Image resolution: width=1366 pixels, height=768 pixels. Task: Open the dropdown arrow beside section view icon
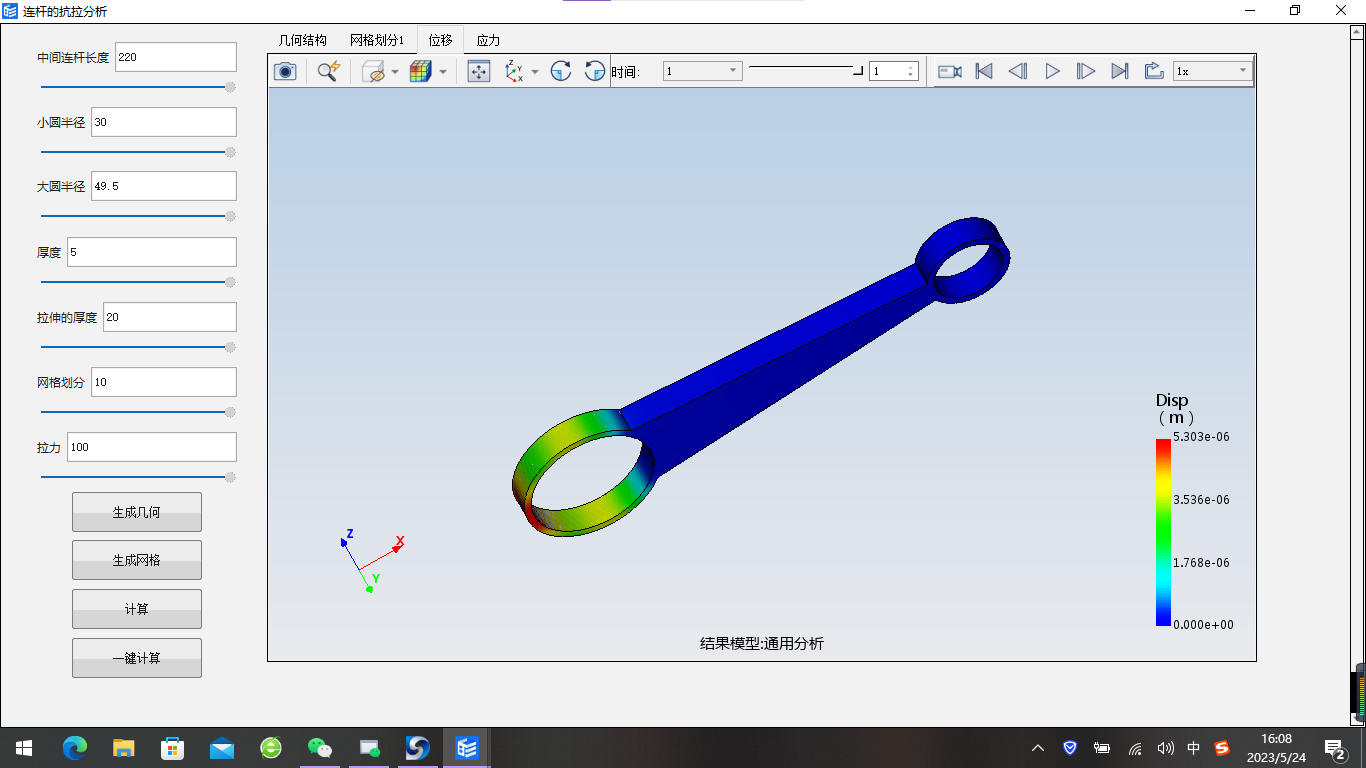pyautogui.click(x=395, y=72)
